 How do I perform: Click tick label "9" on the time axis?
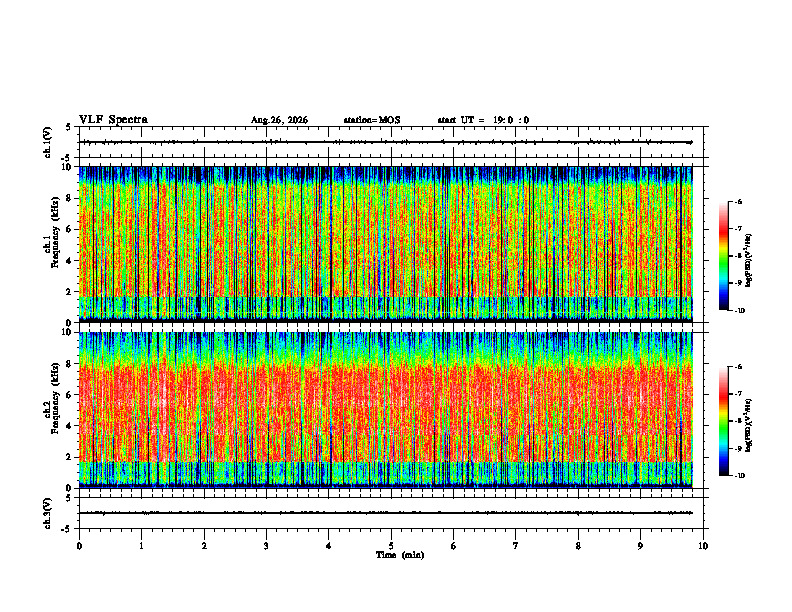[x=640, y=546]
